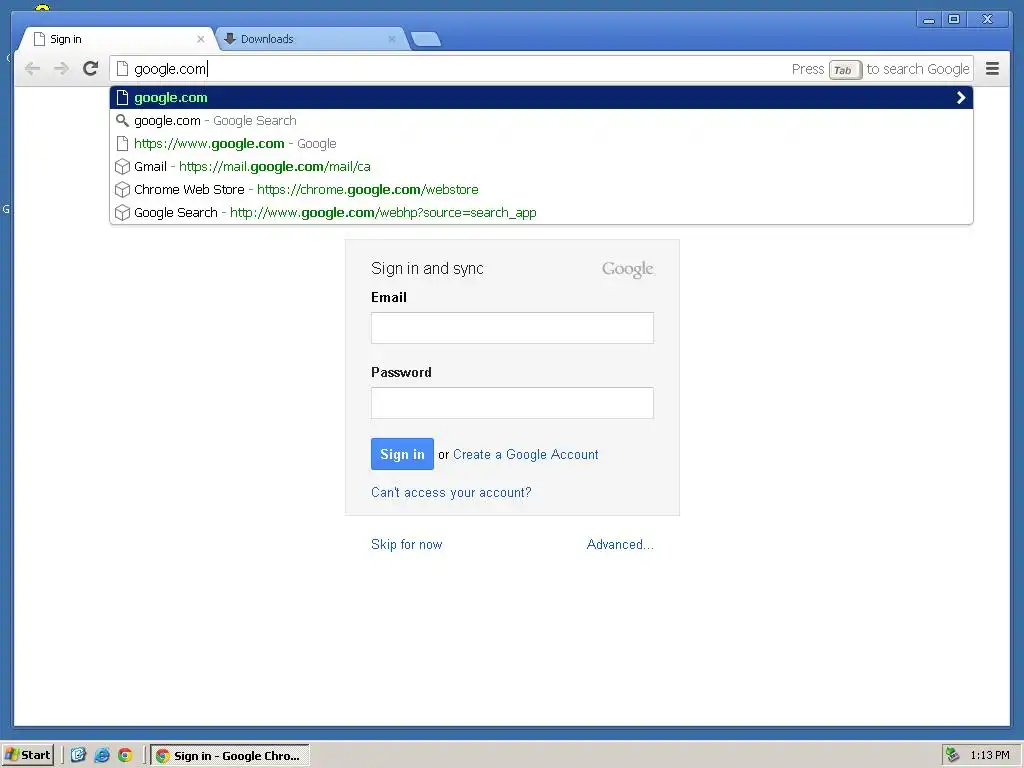Reload the page with the refresh icon
1024x768 pixels.
pos(91,69)
